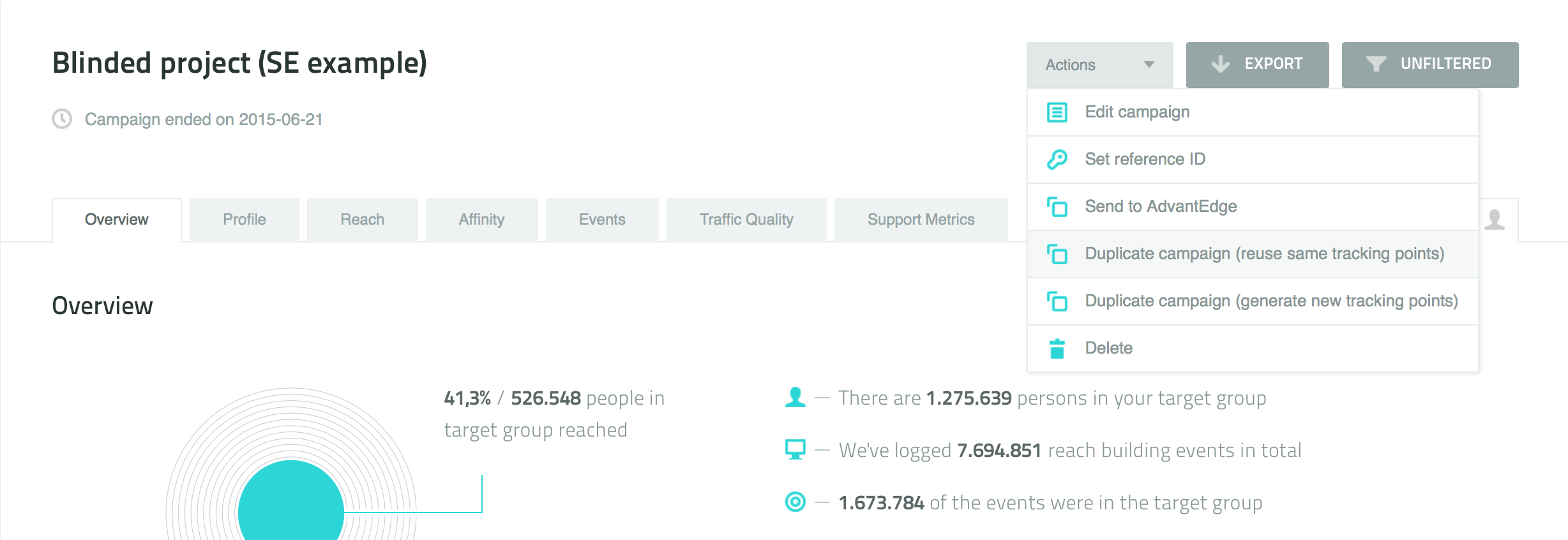Click copy icon beside generate new tracking points

1057,301
